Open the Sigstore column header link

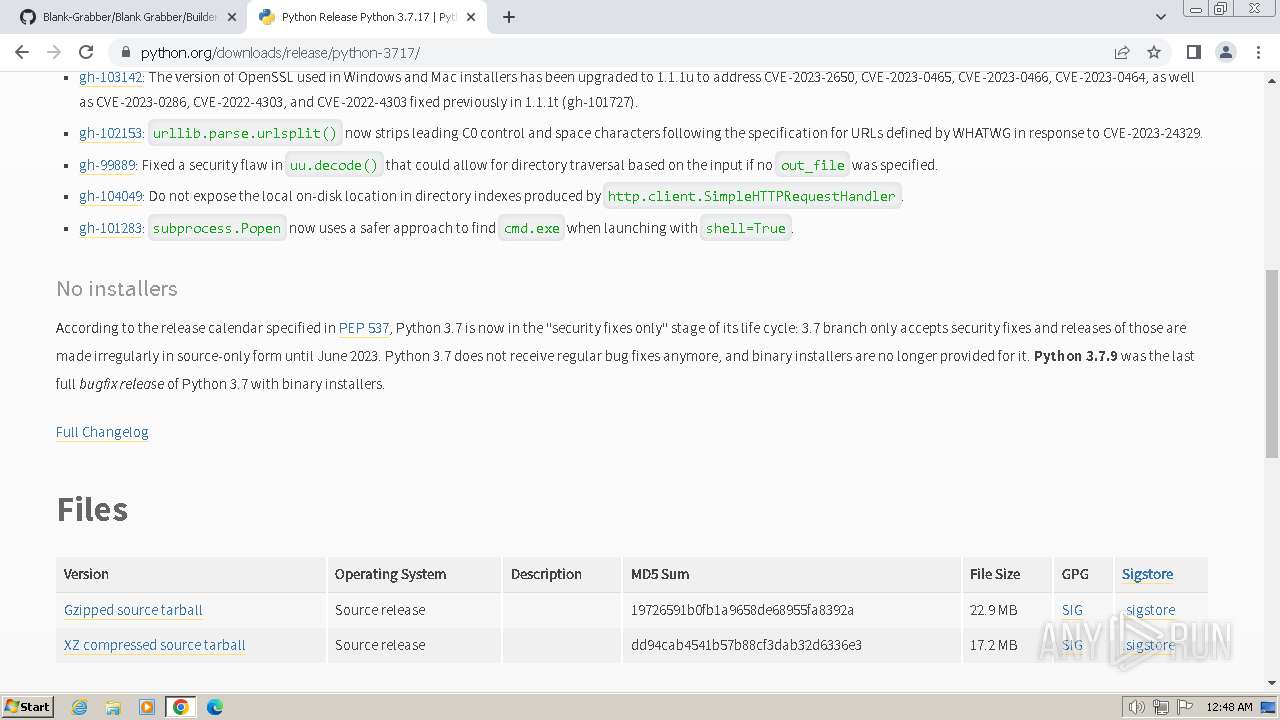pos(1147,574)
